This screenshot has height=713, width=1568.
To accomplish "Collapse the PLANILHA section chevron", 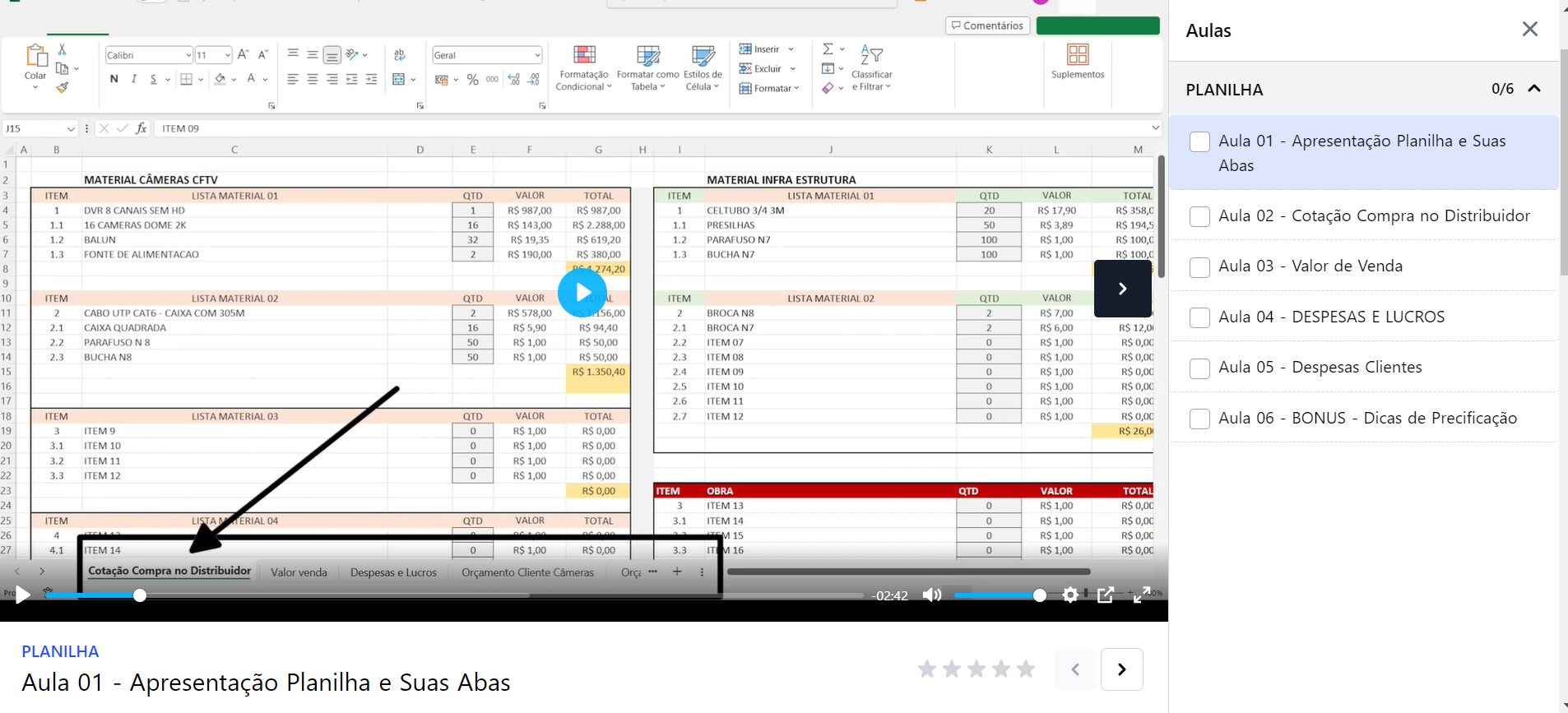I will click(1534, 89).
